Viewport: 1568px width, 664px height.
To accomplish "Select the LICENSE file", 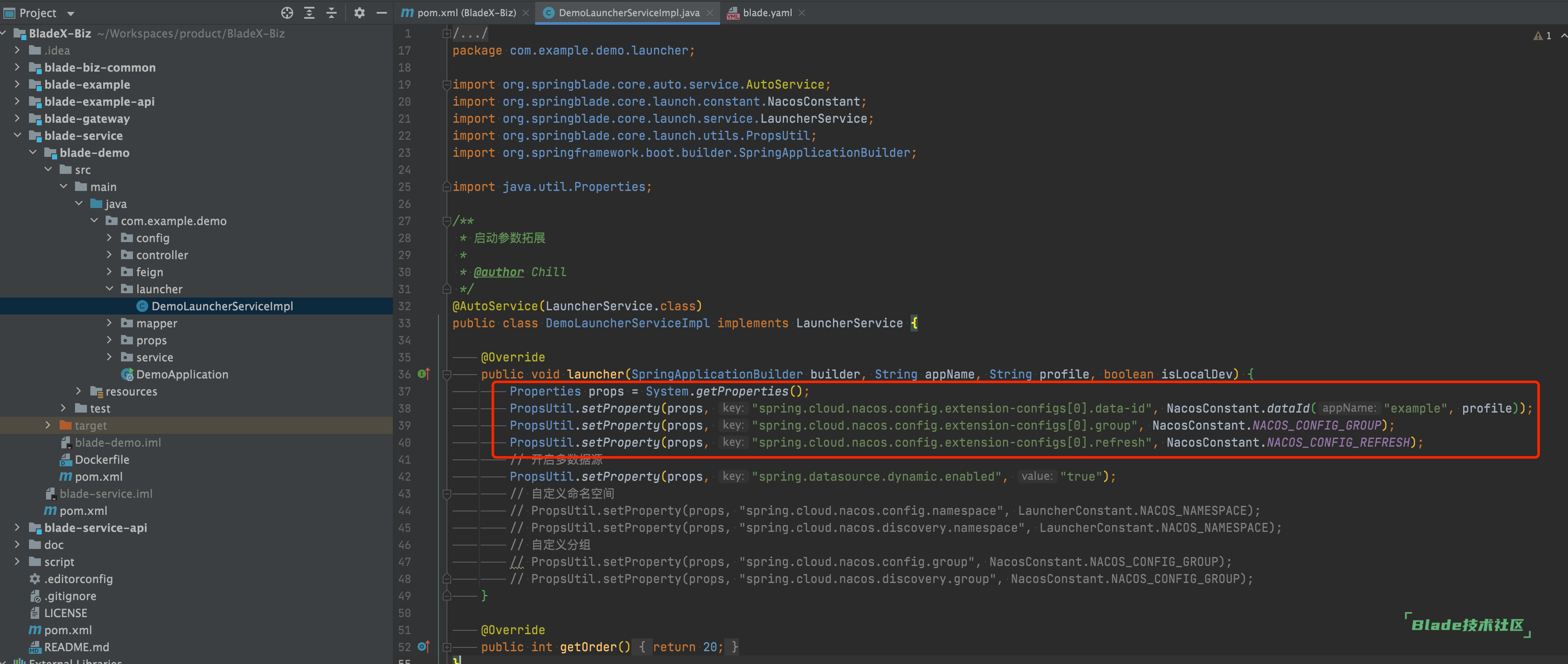I will click(65, 613).
